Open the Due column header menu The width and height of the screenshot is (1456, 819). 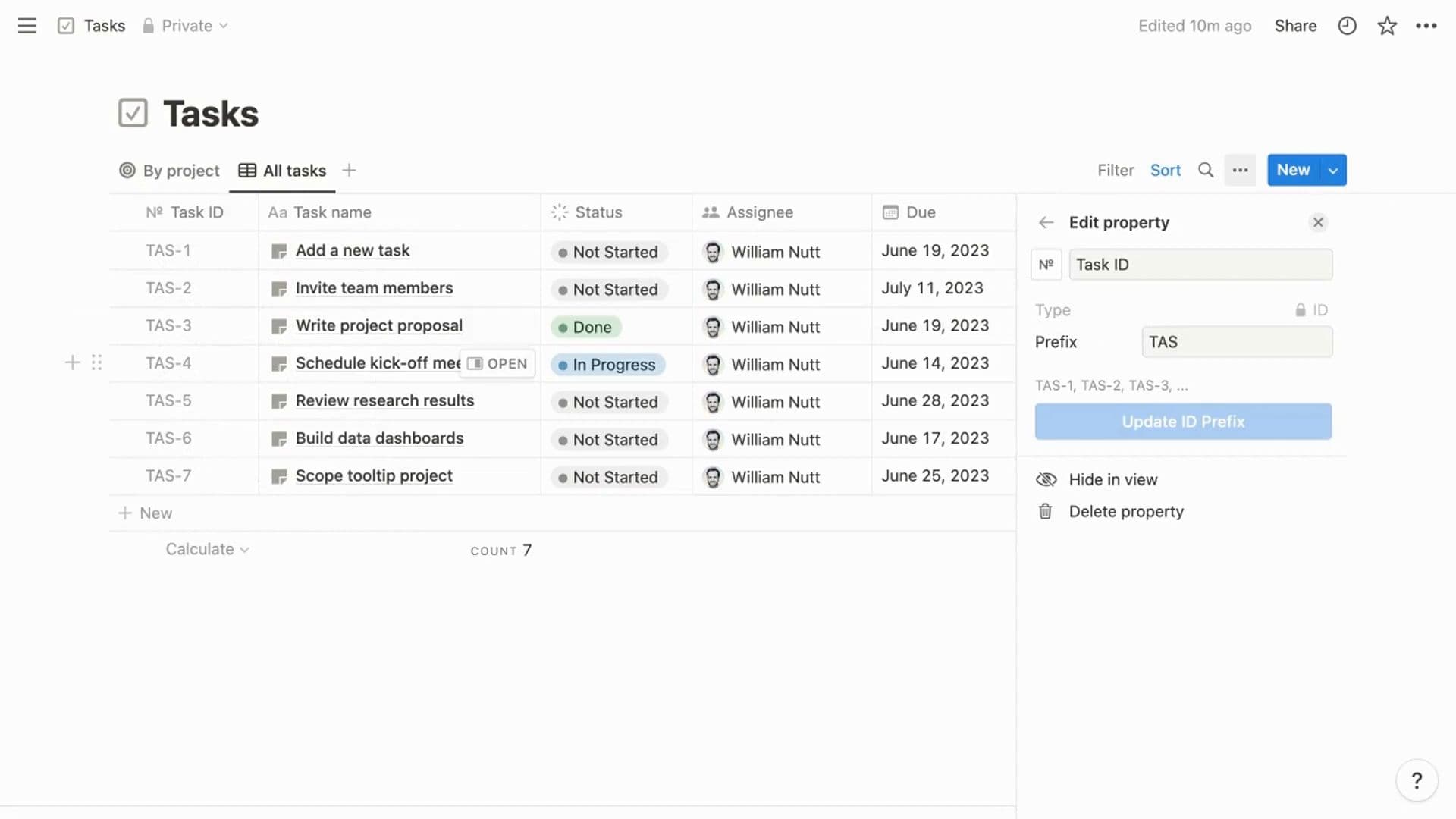(944, 212)
